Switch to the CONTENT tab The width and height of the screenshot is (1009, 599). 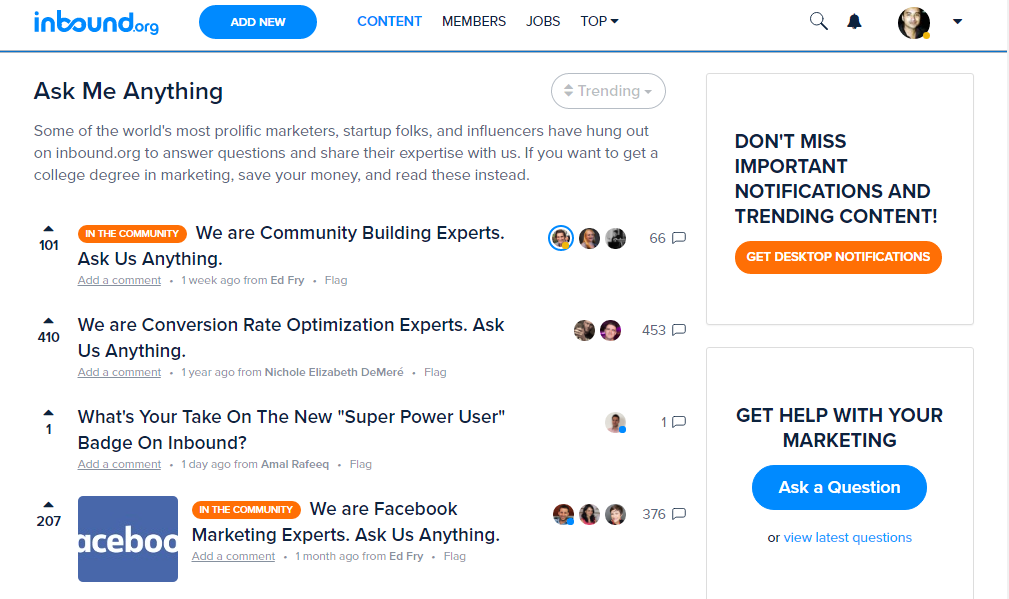(x=389, y=21)
